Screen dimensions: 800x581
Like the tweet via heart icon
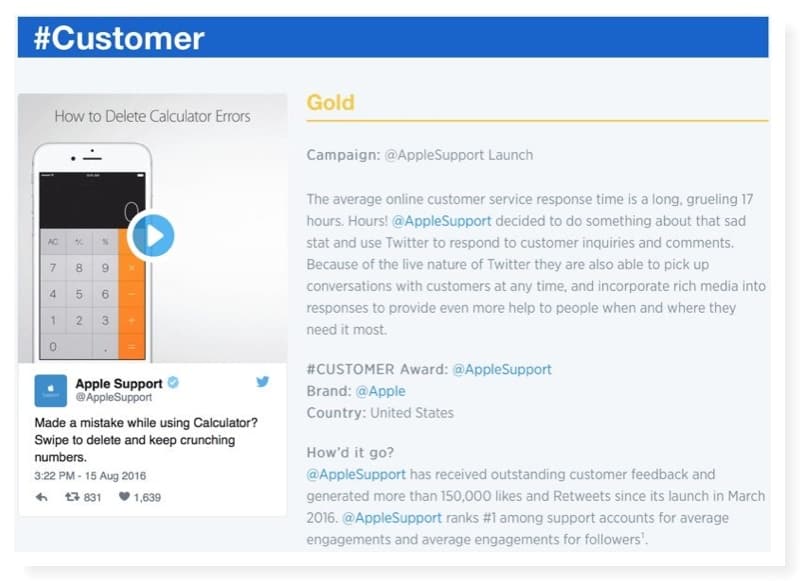tap(124, 496)
